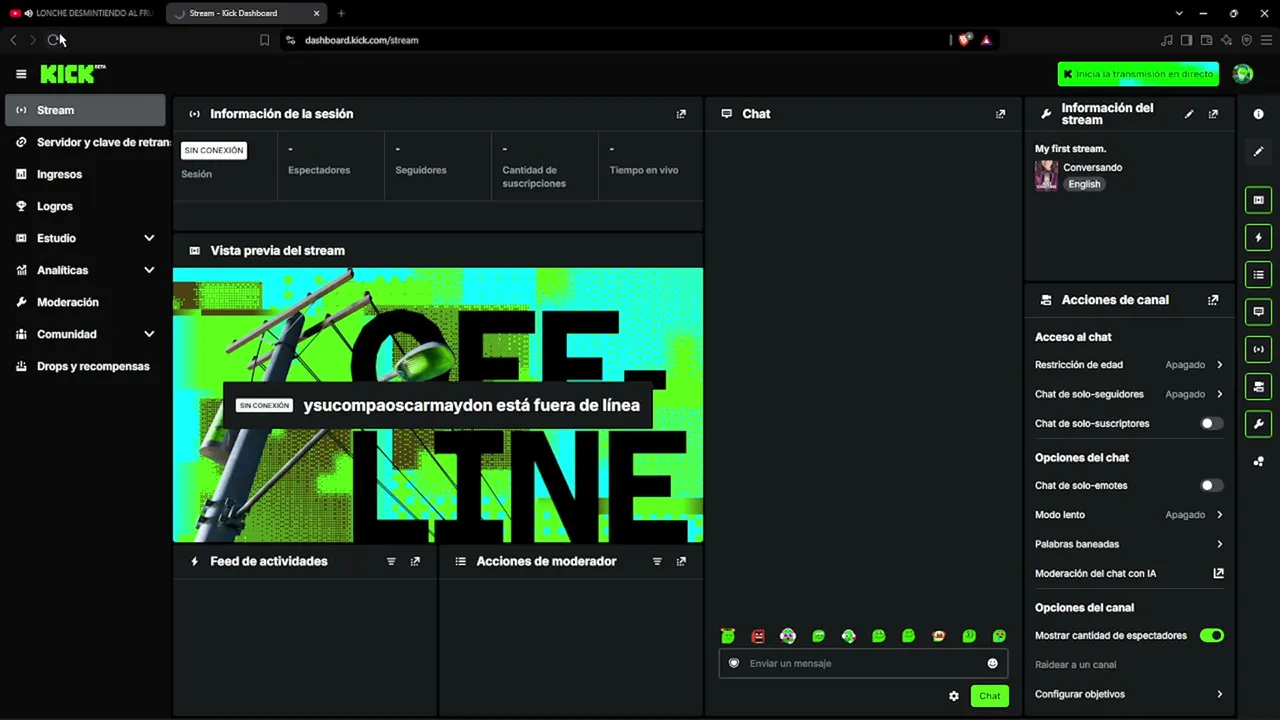Filter the Acciones de moderador panel
Screen dimensions: 1280x720
pos(657,562)
